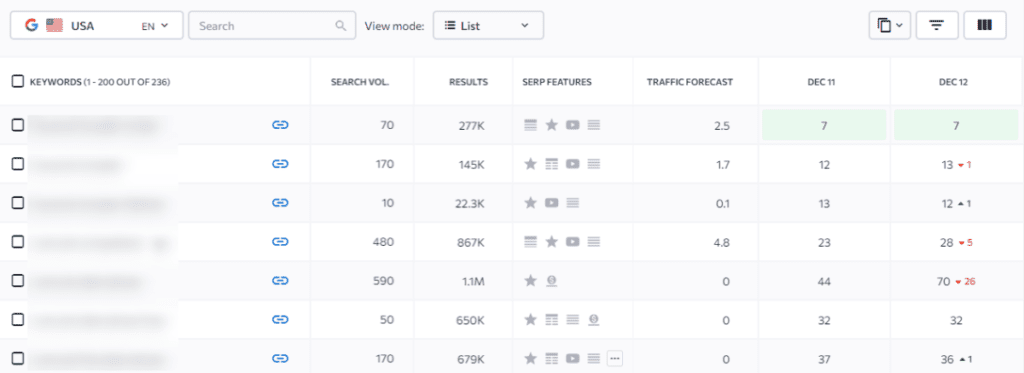This screenshot has height=373, width=1024.
Task: Click the lines SERP icon in 22.3K row
Action: point(573,203)
